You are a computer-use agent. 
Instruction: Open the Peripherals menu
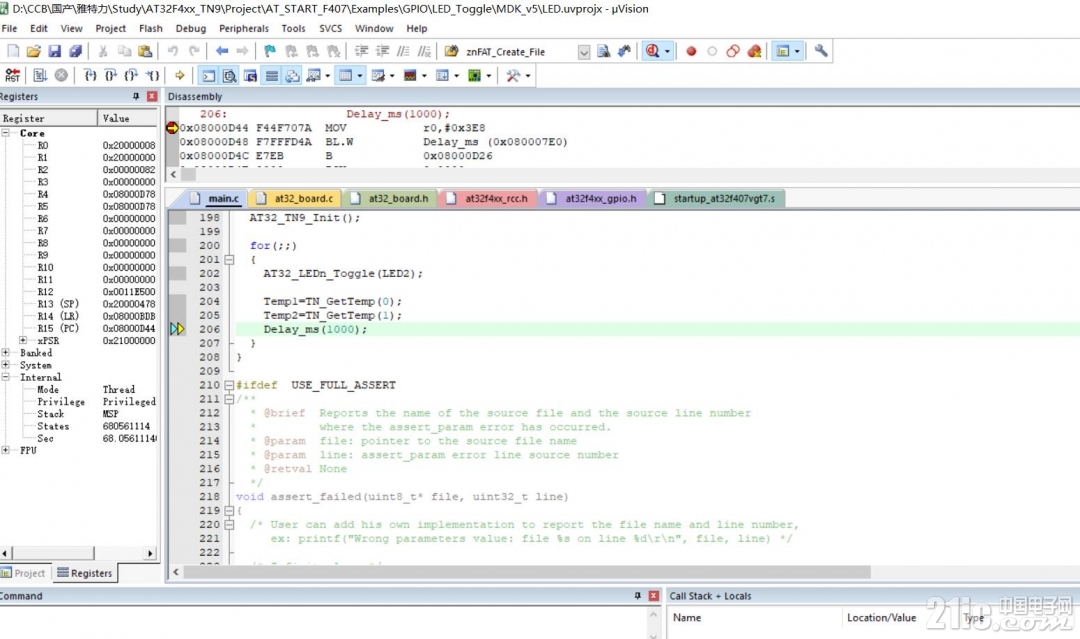(244, 28)
